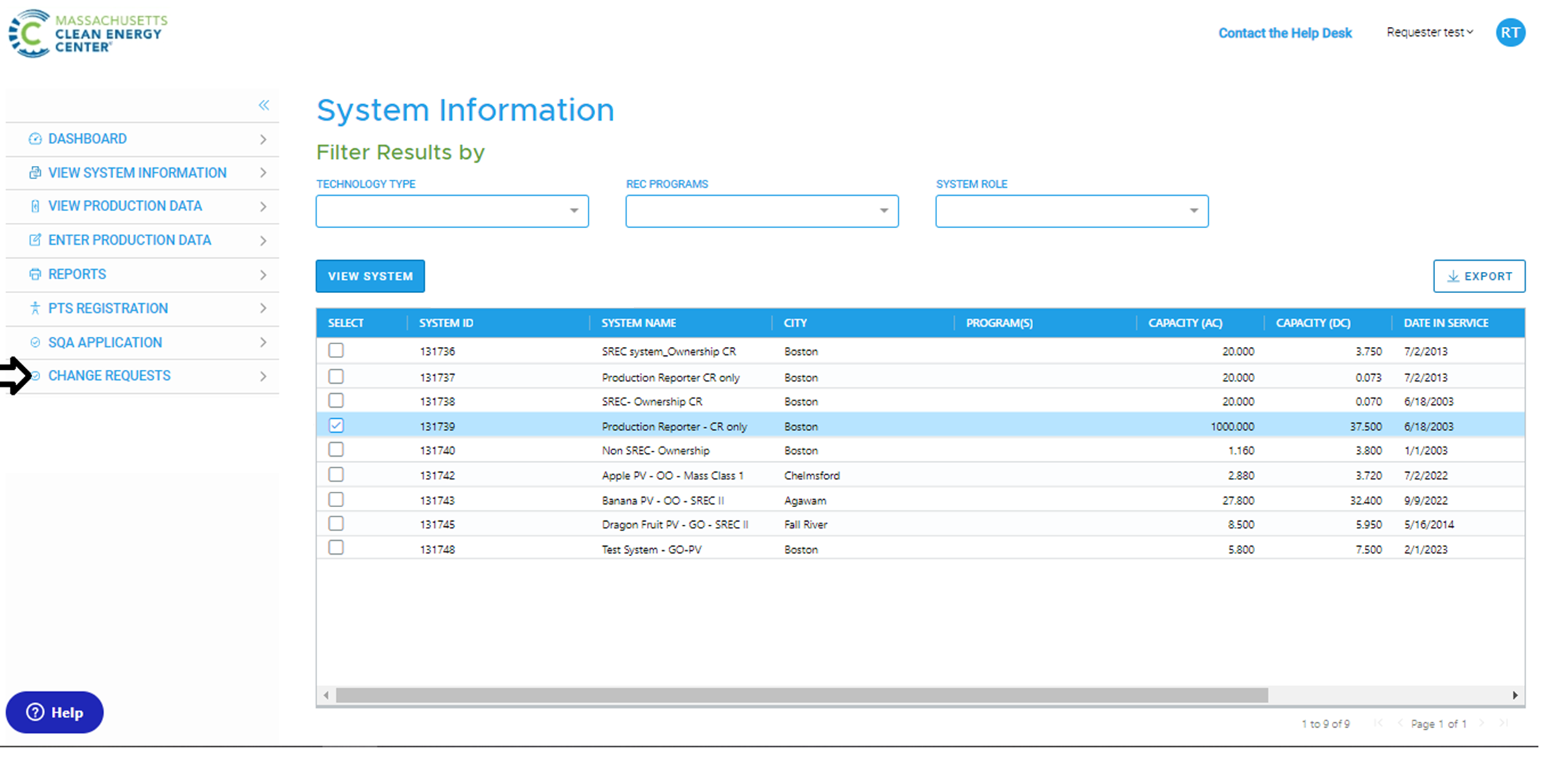Collapse the sidebar with double chevron icon

[264, 105]
